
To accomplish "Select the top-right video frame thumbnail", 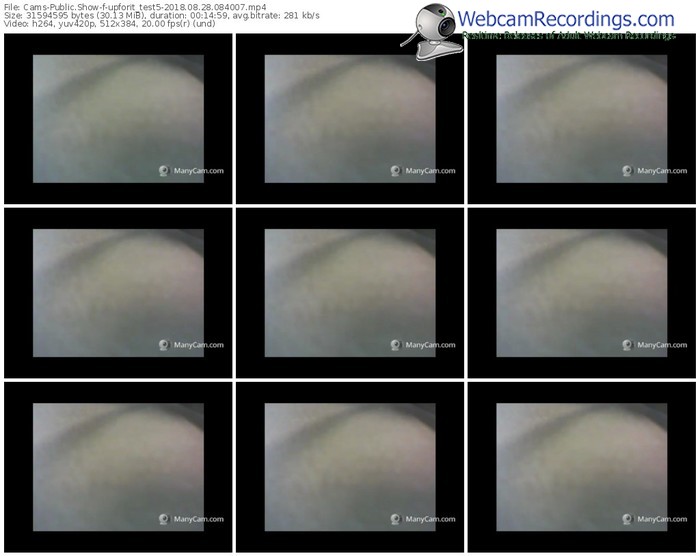I will point(582,119).
